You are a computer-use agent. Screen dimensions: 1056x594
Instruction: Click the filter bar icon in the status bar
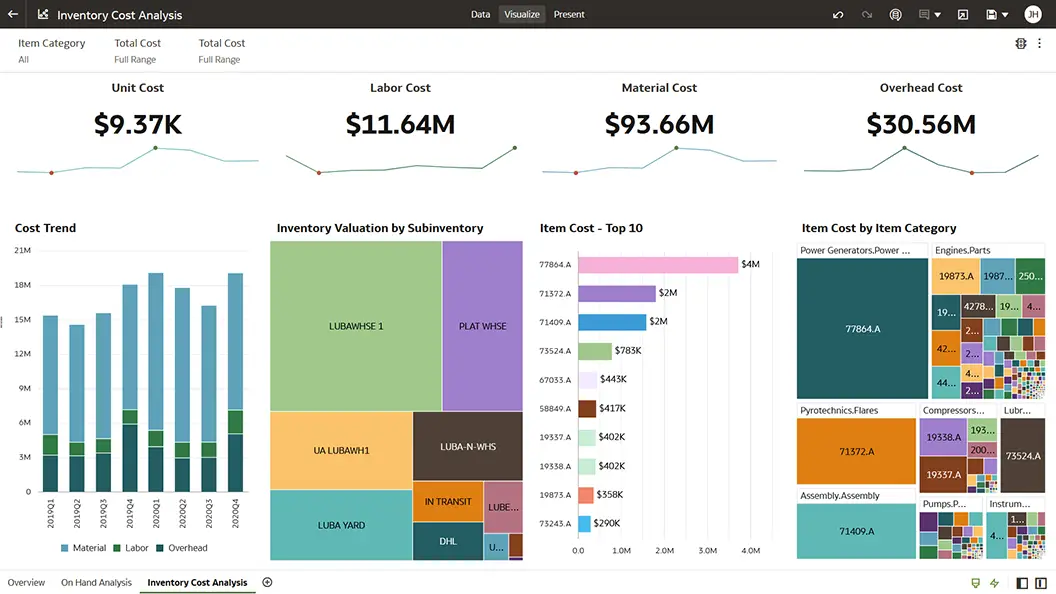pyautogui.click(x=976, y=583)
